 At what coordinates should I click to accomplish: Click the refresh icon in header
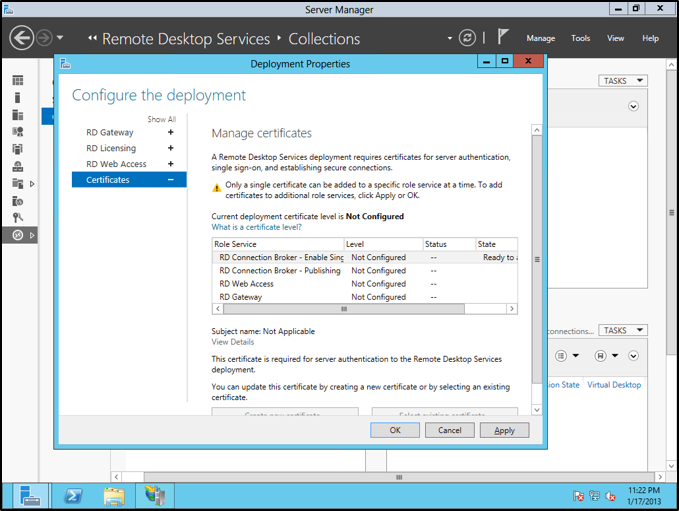click(x=467, y=38)
